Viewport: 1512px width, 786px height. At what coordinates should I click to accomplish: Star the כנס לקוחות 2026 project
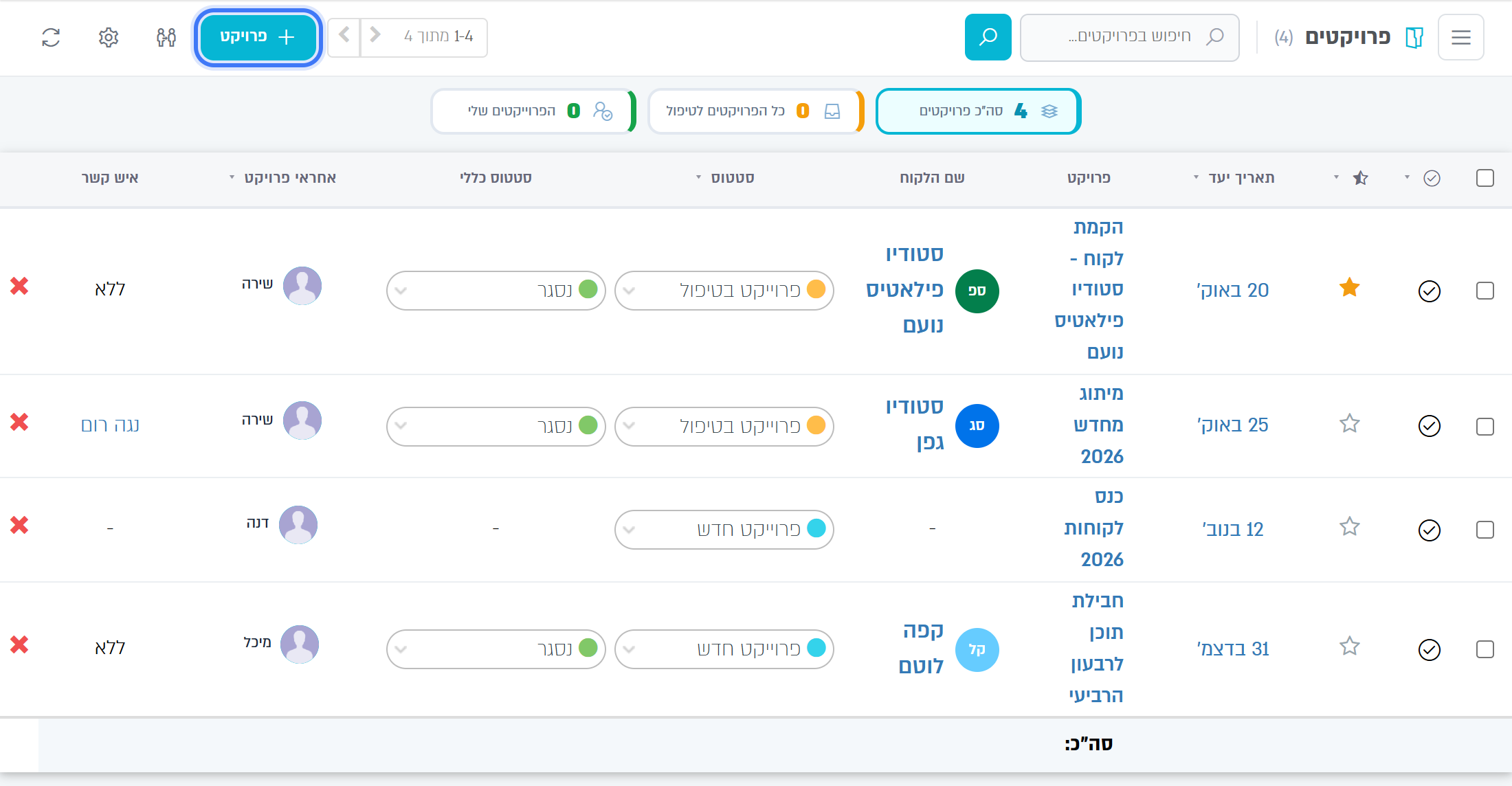(1350, 526)
